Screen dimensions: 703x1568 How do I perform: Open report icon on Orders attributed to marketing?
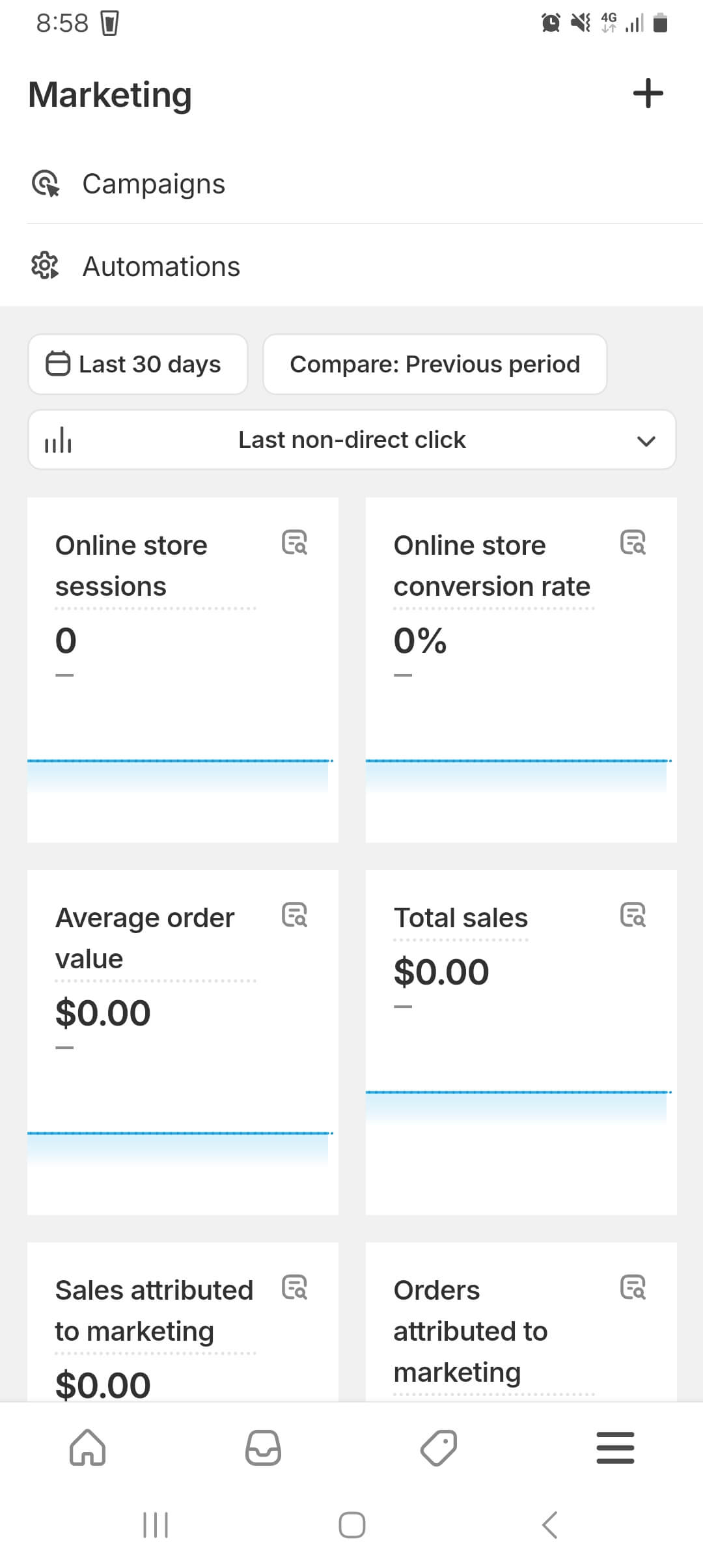point(633,1287)
